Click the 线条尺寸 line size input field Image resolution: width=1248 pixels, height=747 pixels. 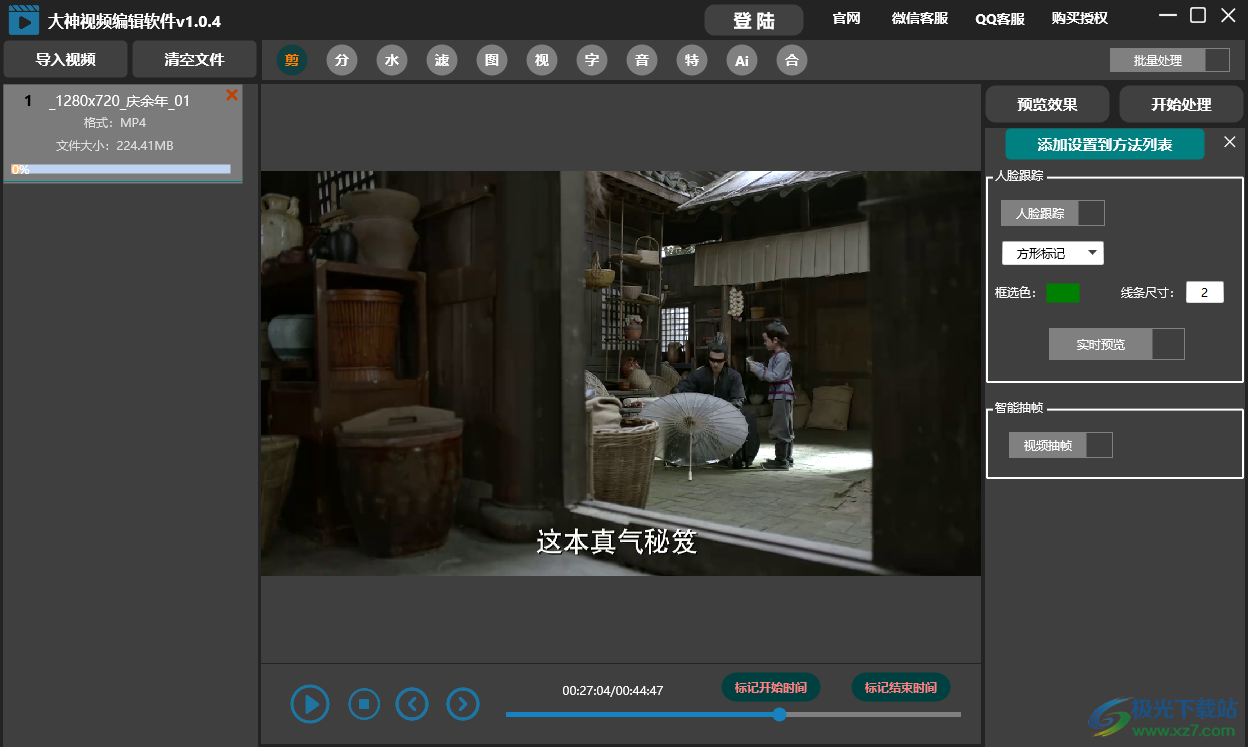pyautogui.click(x=1205, y=292)
